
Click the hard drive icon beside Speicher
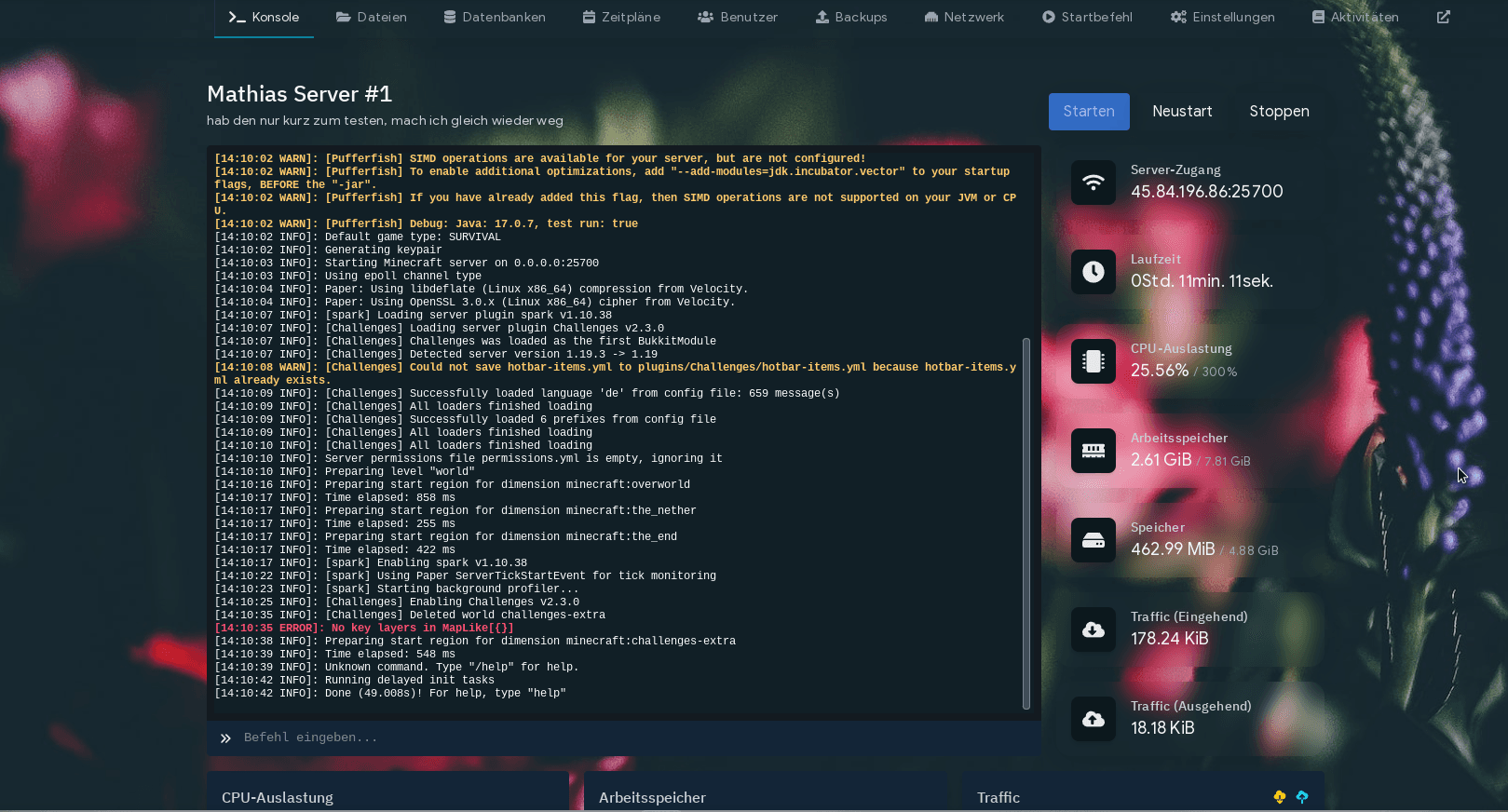[x=1094, y=540]
